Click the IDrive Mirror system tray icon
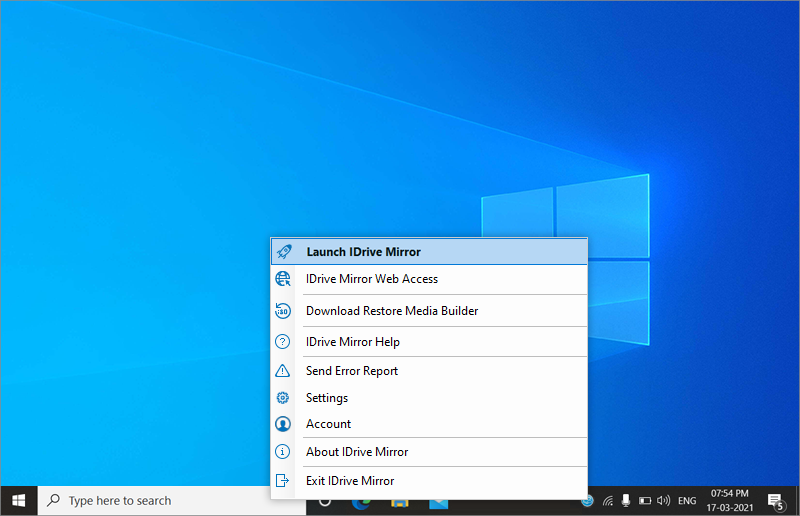 coord(588,501)
